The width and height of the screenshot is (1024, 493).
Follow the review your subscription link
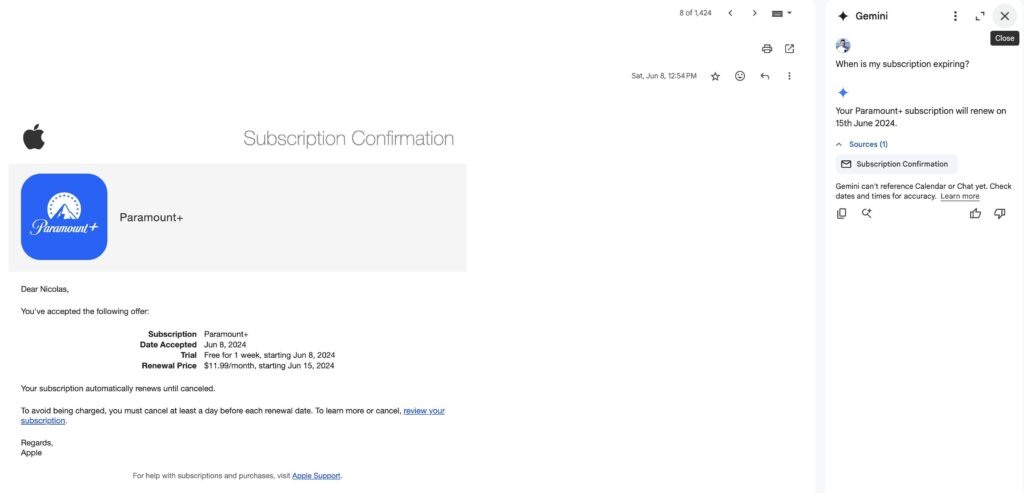click(232, 416)
